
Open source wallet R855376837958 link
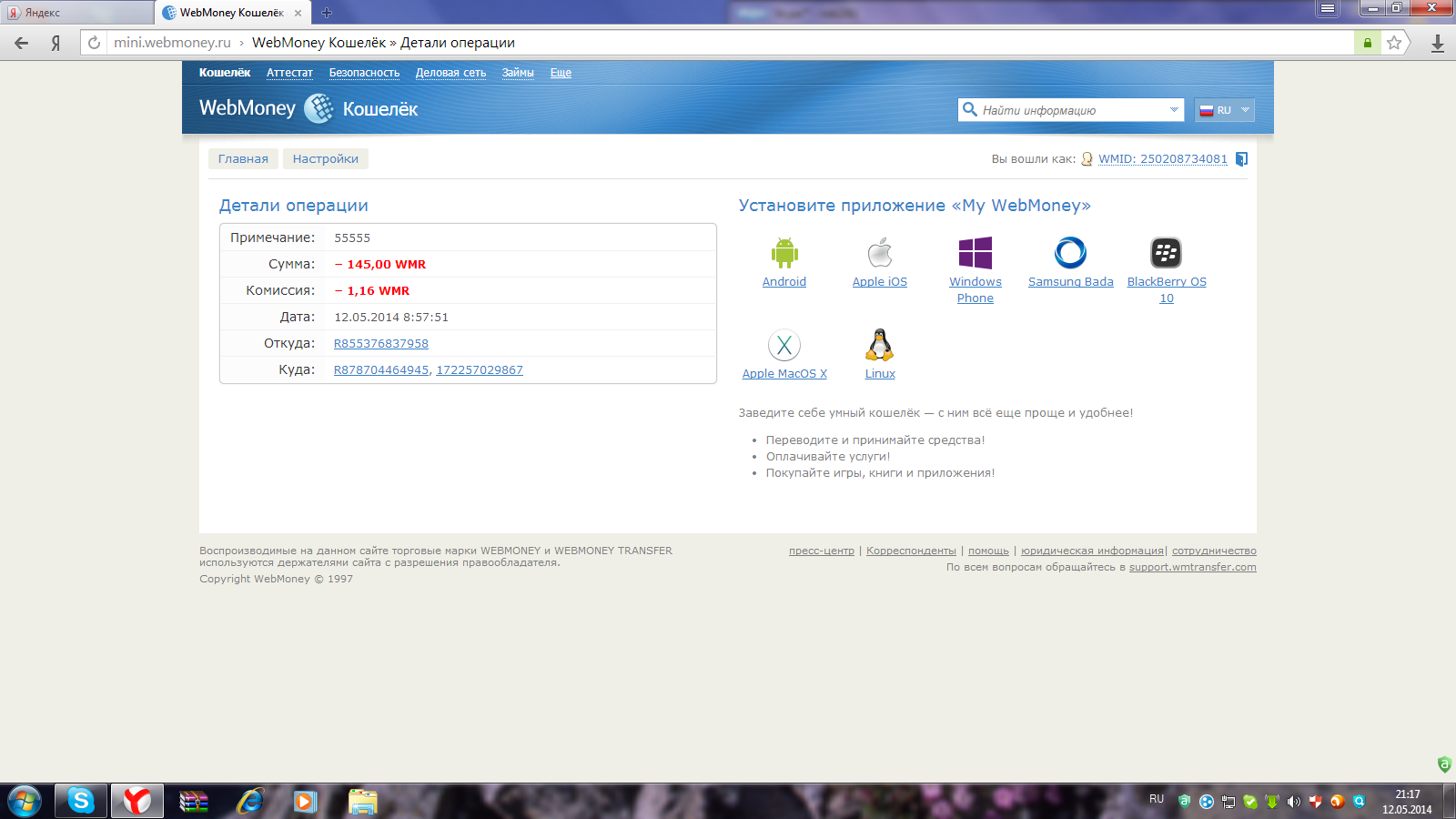point(381,344)
